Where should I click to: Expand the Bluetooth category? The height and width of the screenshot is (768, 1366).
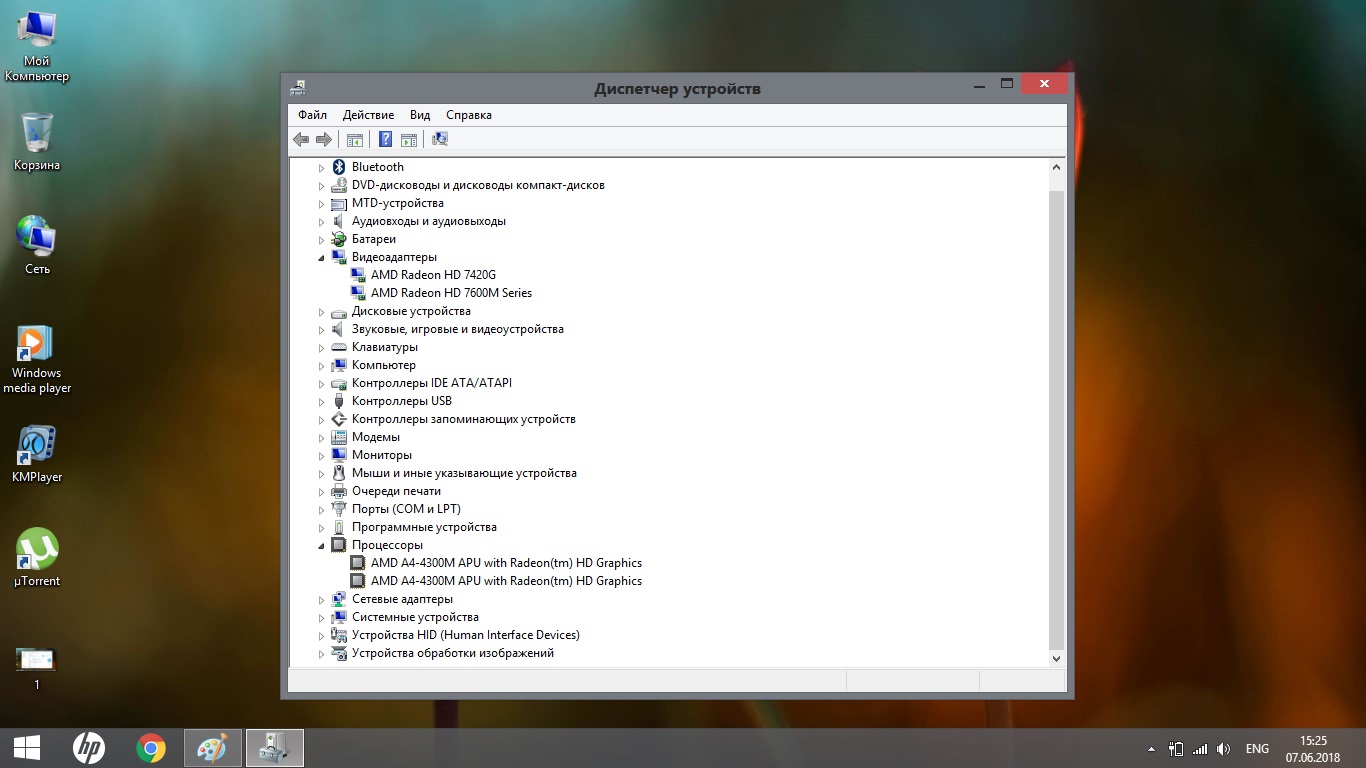(322, 168)
